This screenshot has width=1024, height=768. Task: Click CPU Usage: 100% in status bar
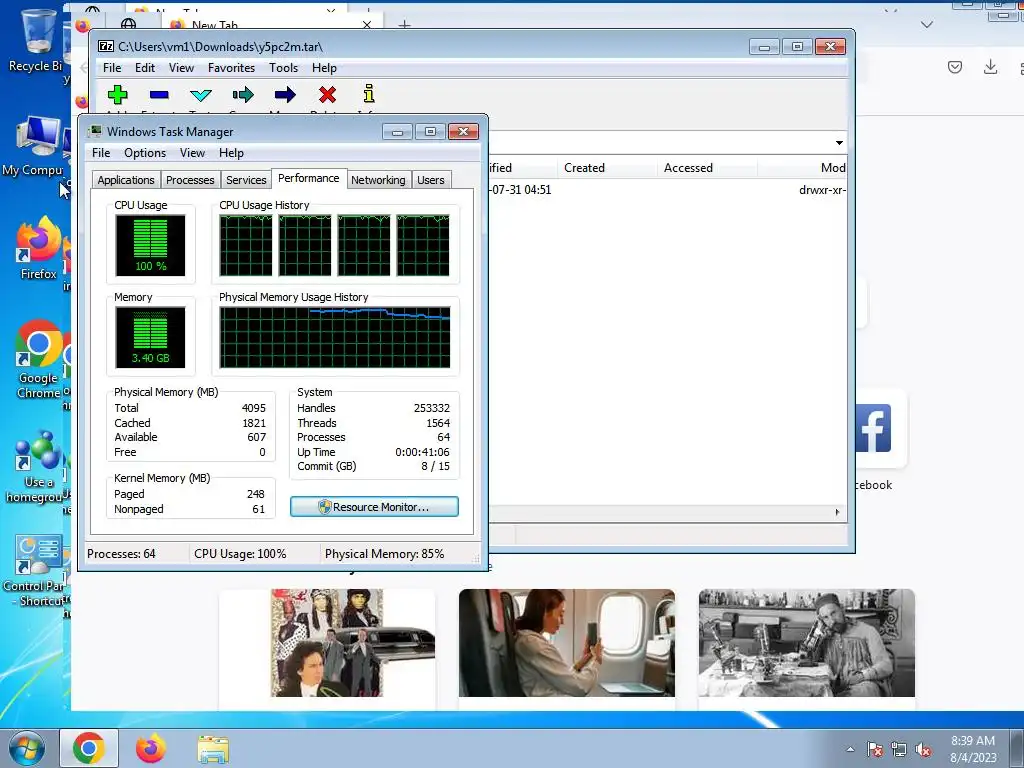pyautogui.click(x=240, y=554)
